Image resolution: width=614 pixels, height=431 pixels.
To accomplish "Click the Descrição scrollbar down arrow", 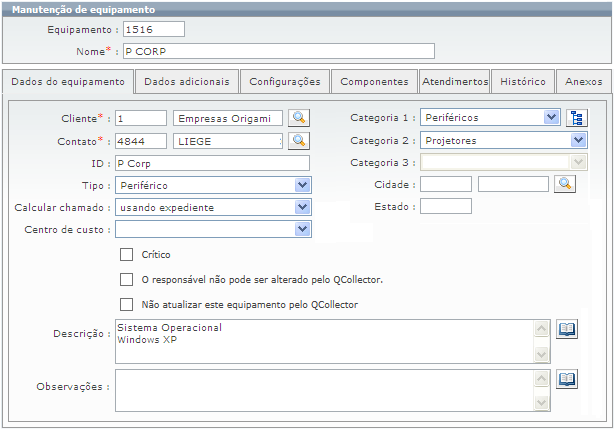I will tap(542, 355).
